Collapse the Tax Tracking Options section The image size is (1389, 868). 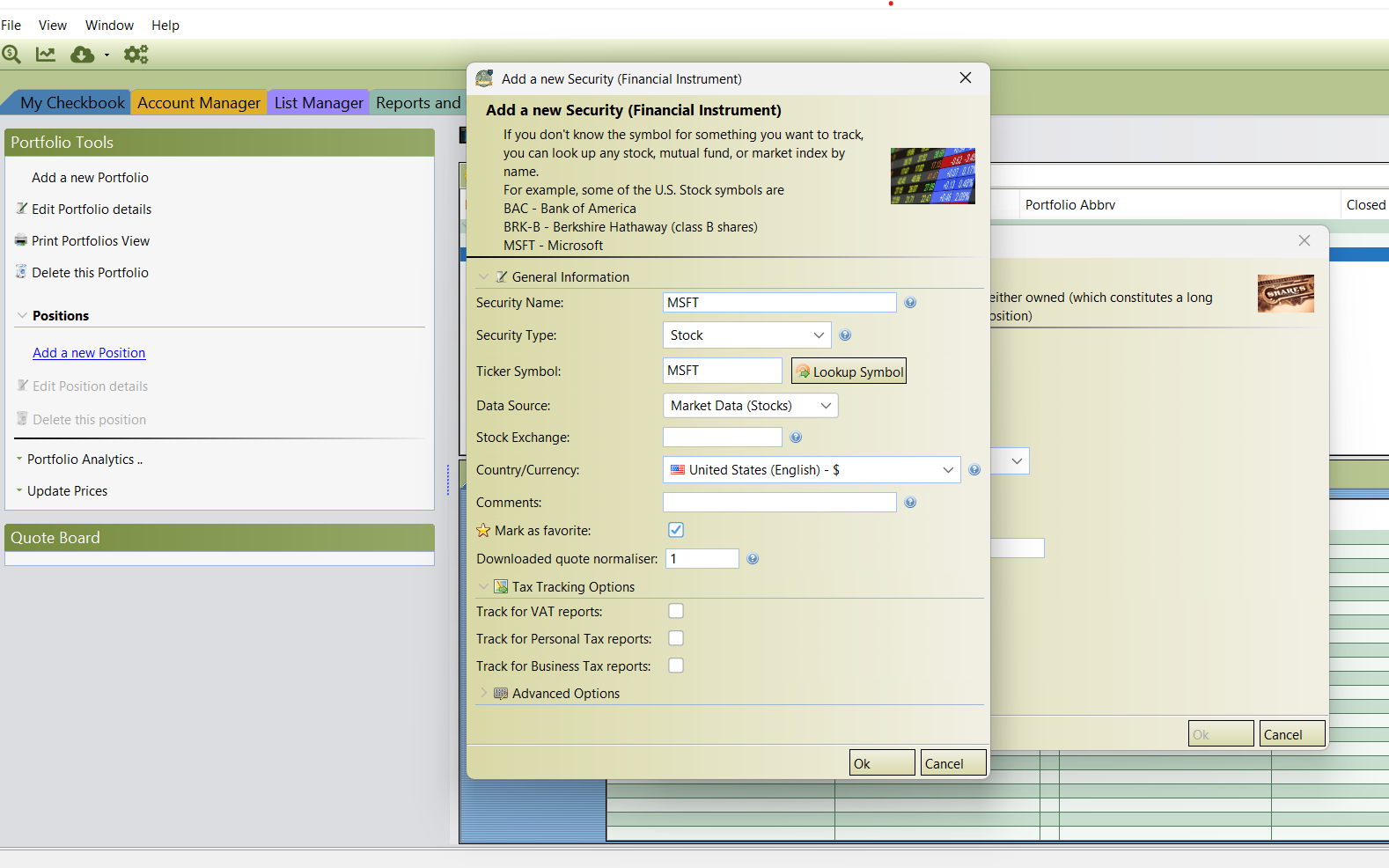point(483,586)
